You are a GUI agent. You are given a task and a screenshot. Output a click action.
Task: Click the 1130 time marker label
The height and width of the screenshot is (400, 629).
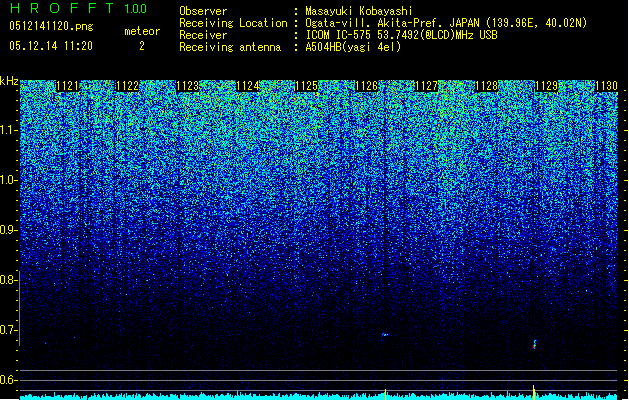(x=606, y=86)
